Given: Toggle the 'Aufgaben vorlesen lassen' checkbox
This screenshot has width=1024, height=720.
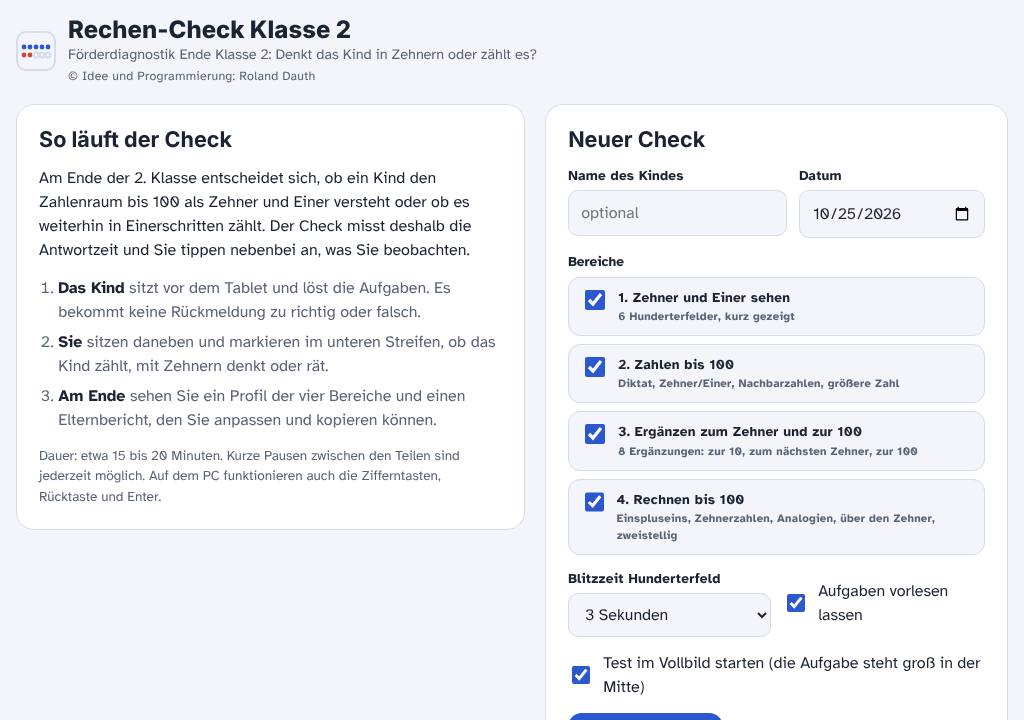Looking at the screenshot, I should [x=795, y=603].
